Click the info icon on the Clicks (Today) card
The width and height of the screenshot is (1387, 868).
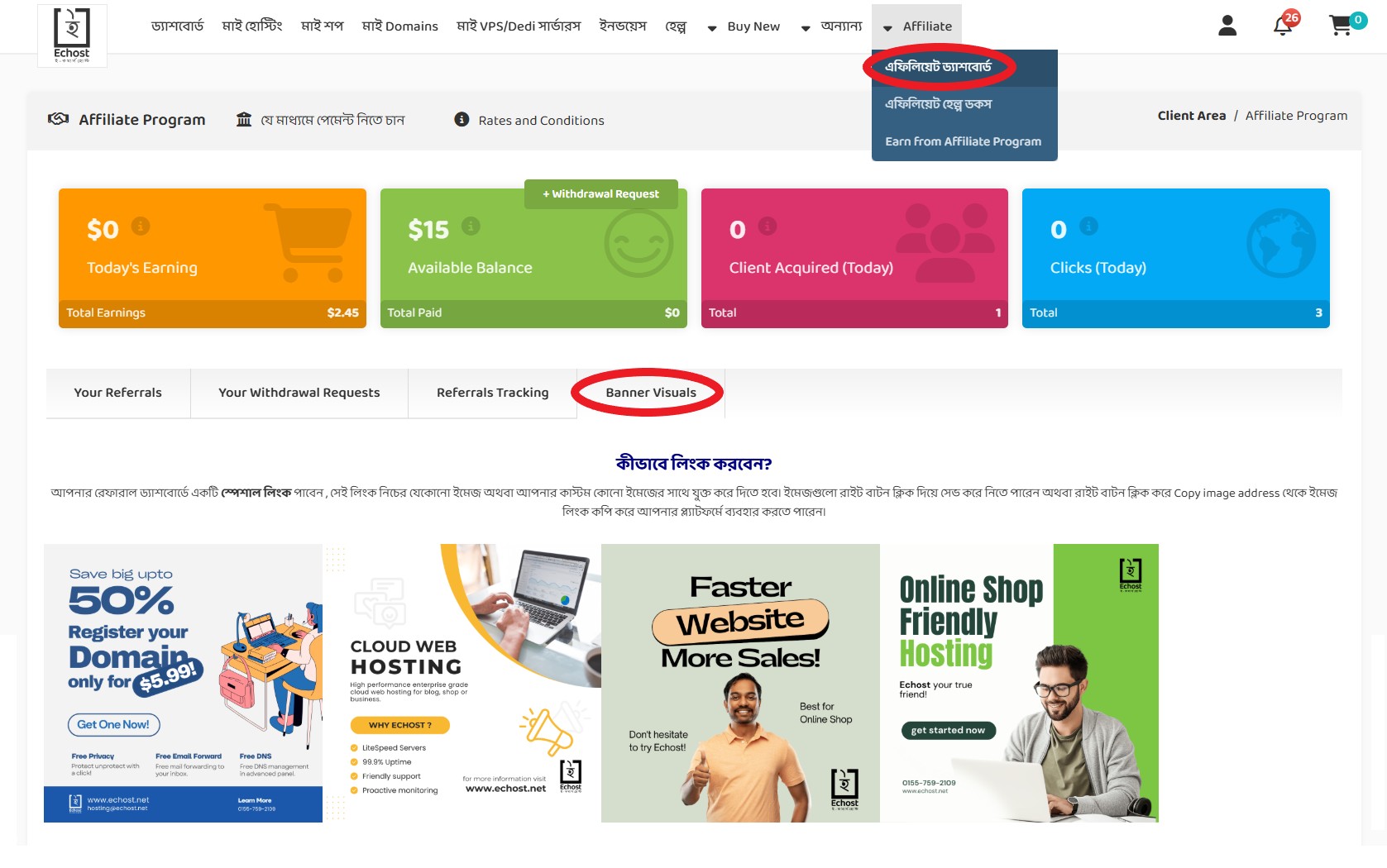tap(1088, 226)
